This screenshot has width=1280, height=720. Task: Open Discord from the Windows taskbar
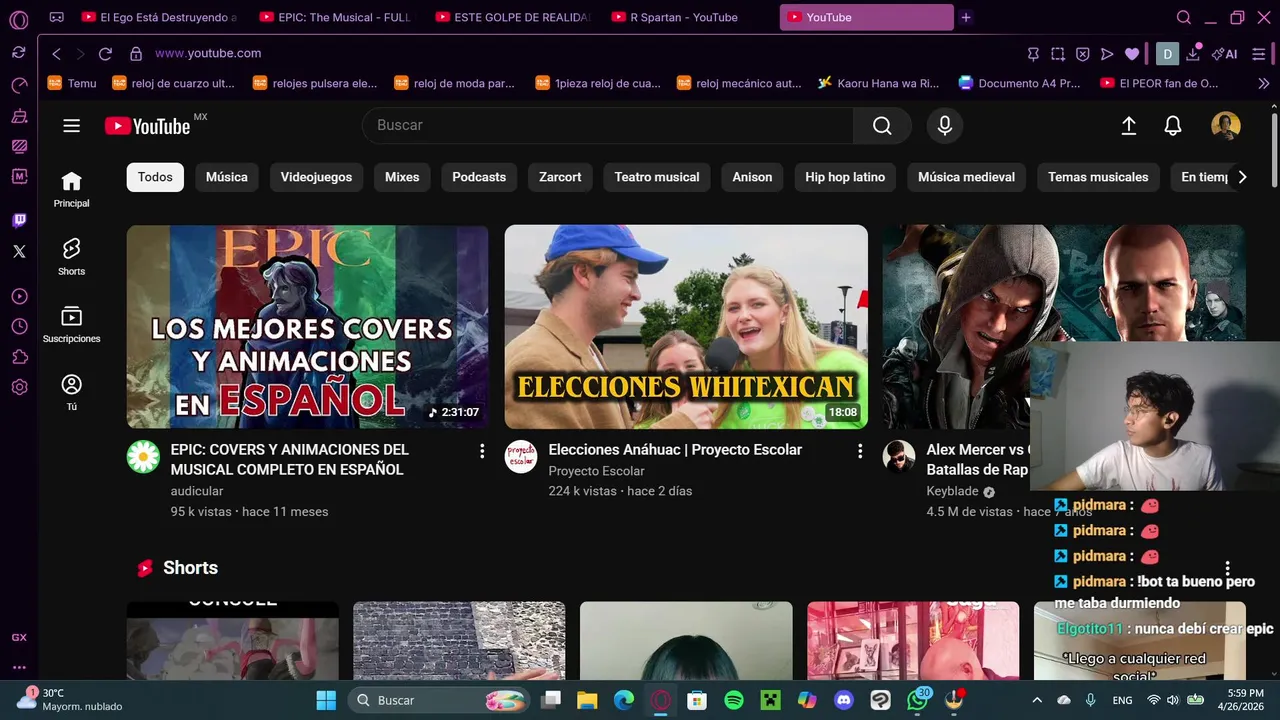(843, 700)
